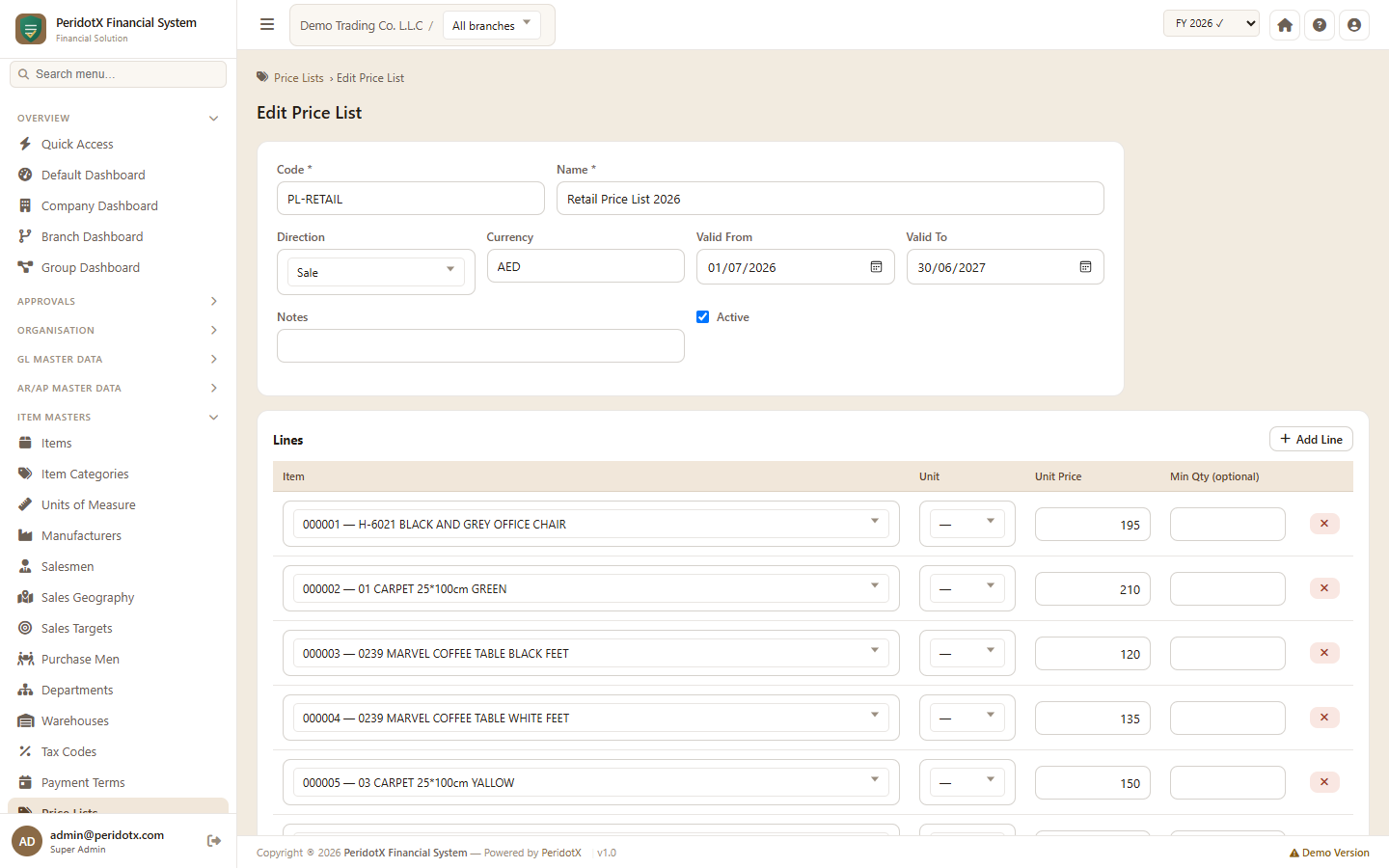The height and width of the screenshot is (868, 1389).
Task: Collapse the Overview sidebar section
Action: point(118,119)
